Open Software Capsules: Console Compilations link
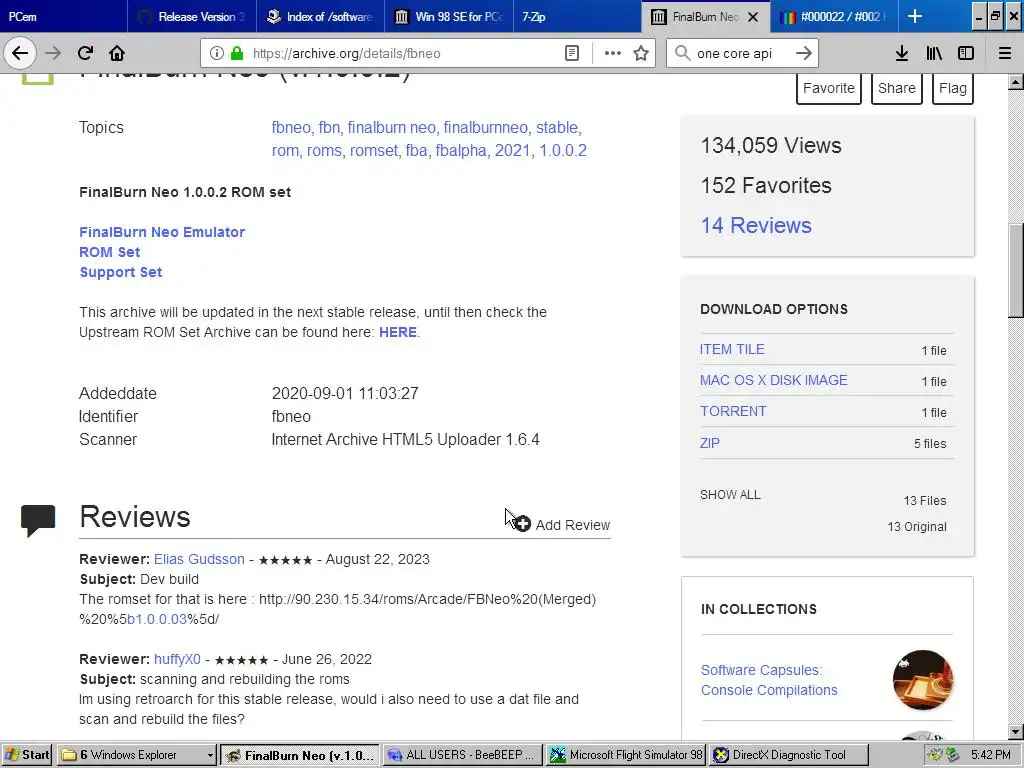Viewport: 1024px width, 768px height. (769, 680)
